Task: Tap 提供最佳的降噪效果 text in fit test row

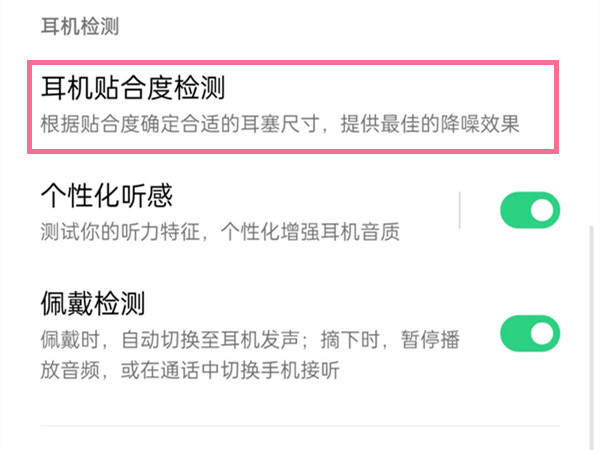Action: (x=430, y=124)
